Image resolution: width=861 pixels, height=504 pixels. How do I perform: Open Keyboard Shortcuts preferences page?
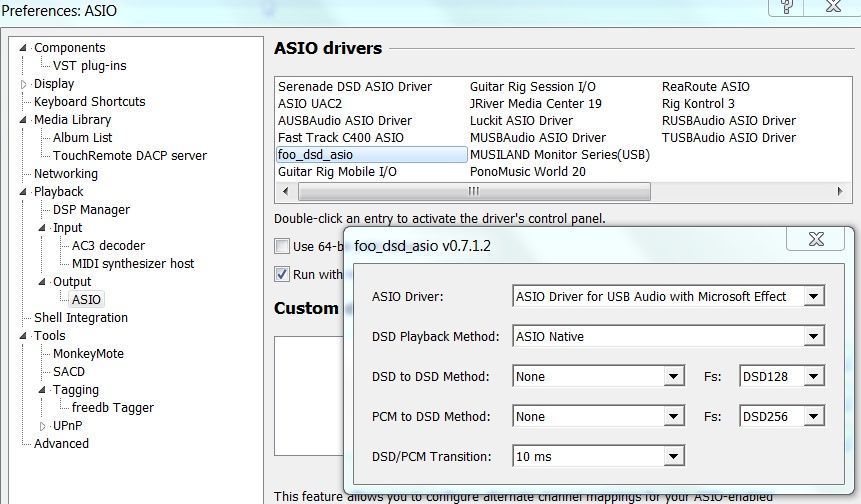click(90, 102)
